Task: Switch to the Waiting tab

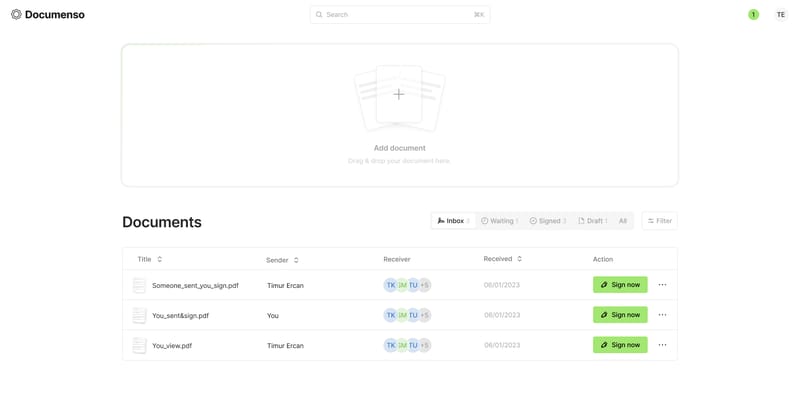Action: (x=499, y=221)
